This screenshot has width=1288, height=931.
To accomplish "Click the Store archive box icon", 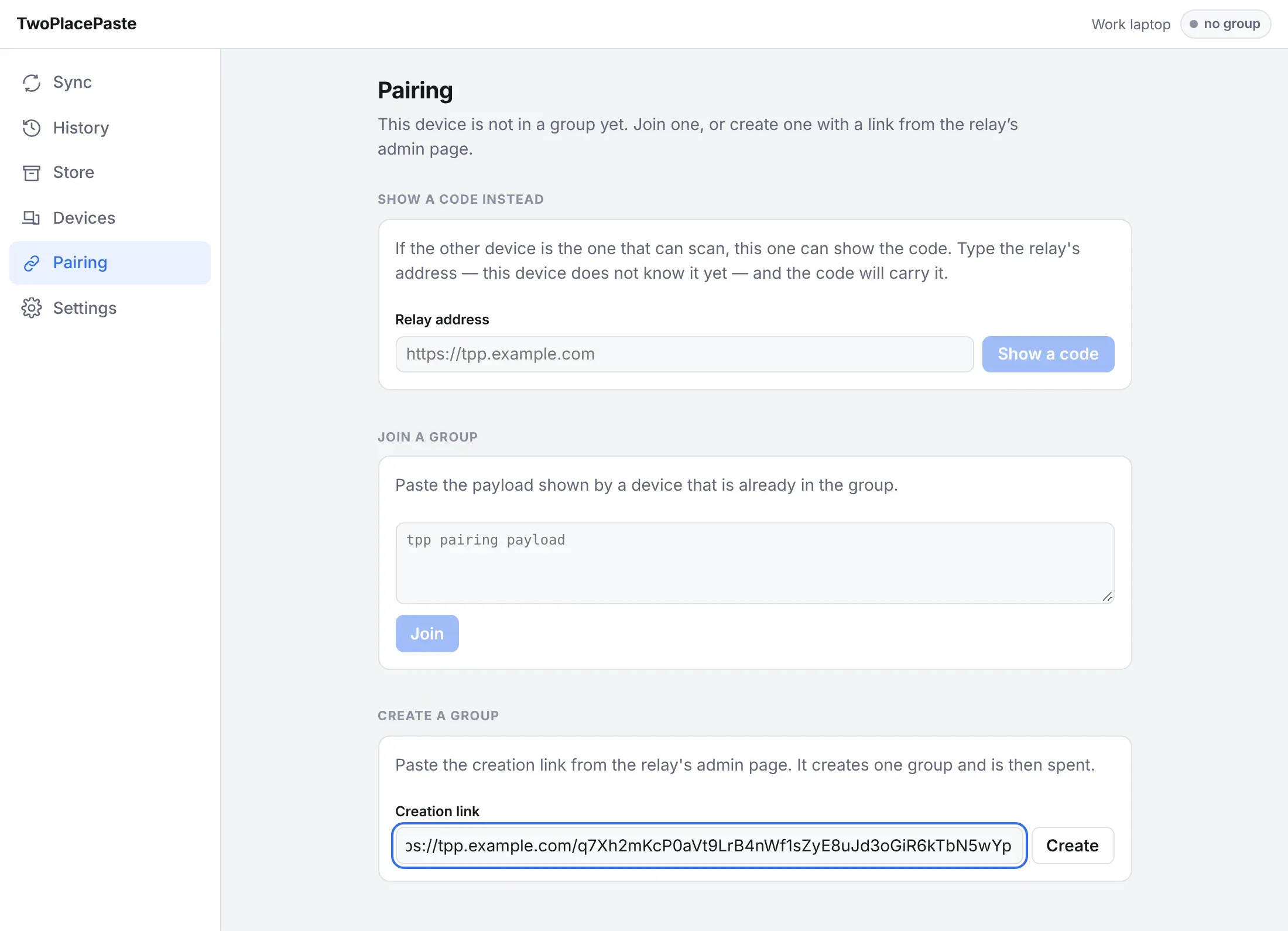I will click(32, 173).
